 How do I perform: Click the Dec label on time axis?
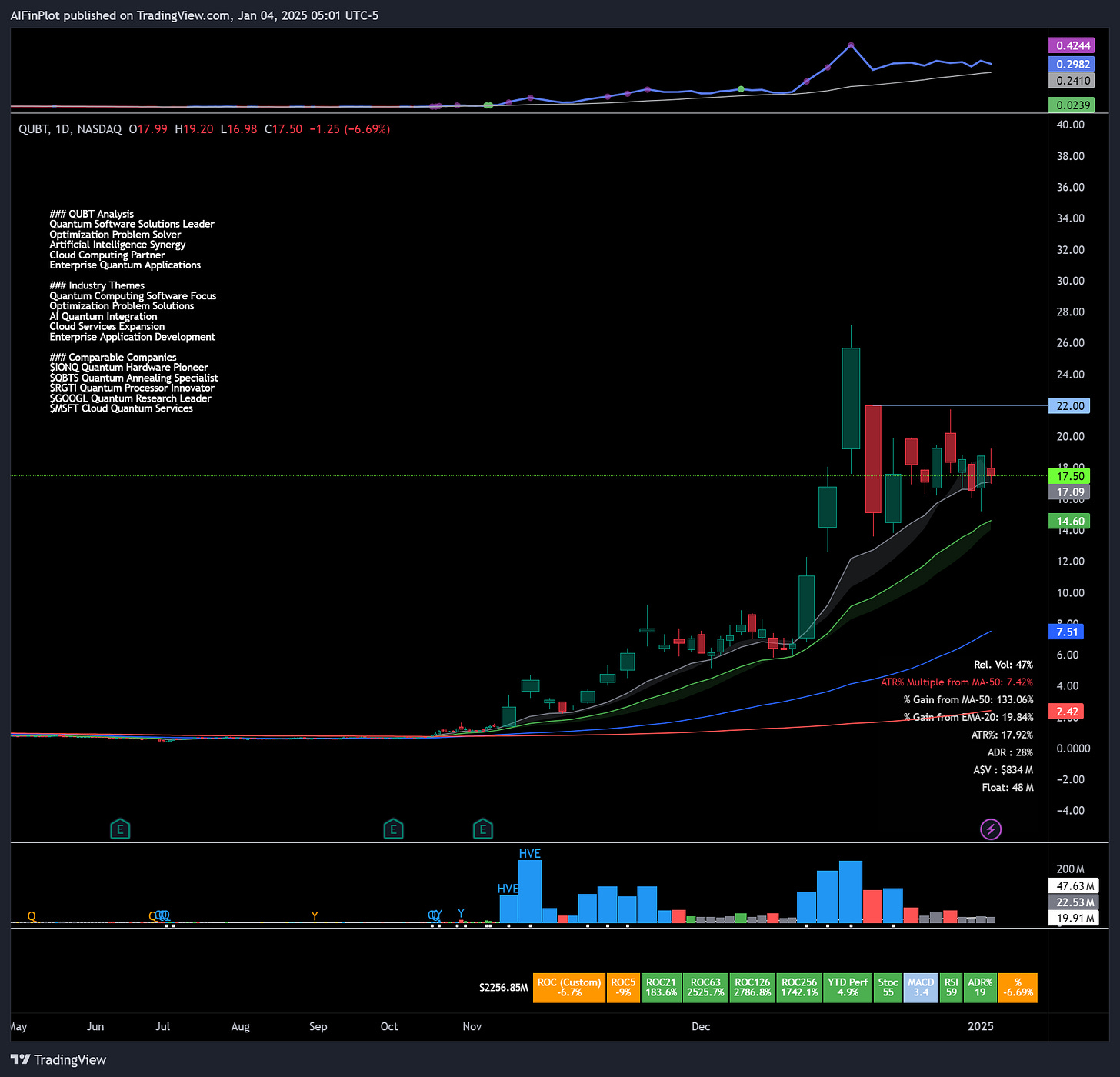[701, 1026]
